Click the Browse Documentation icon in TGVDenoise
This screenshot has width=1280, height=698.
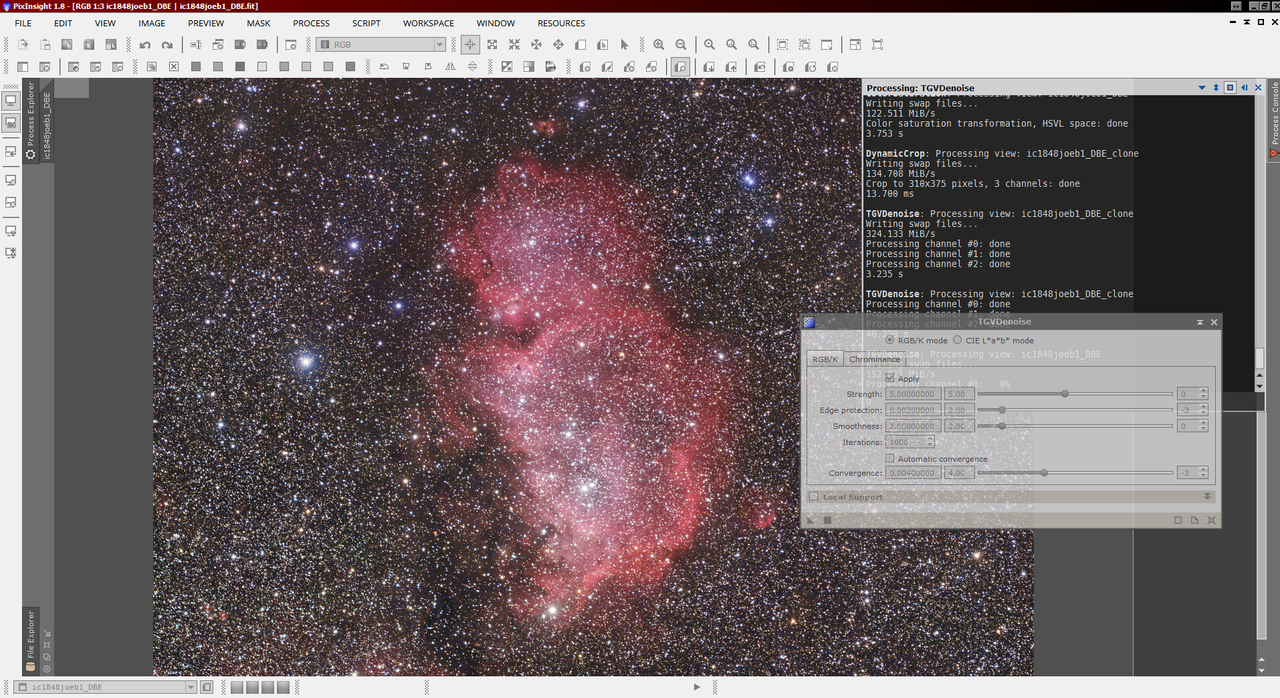pyautogui.click(x=1194, y=520)
